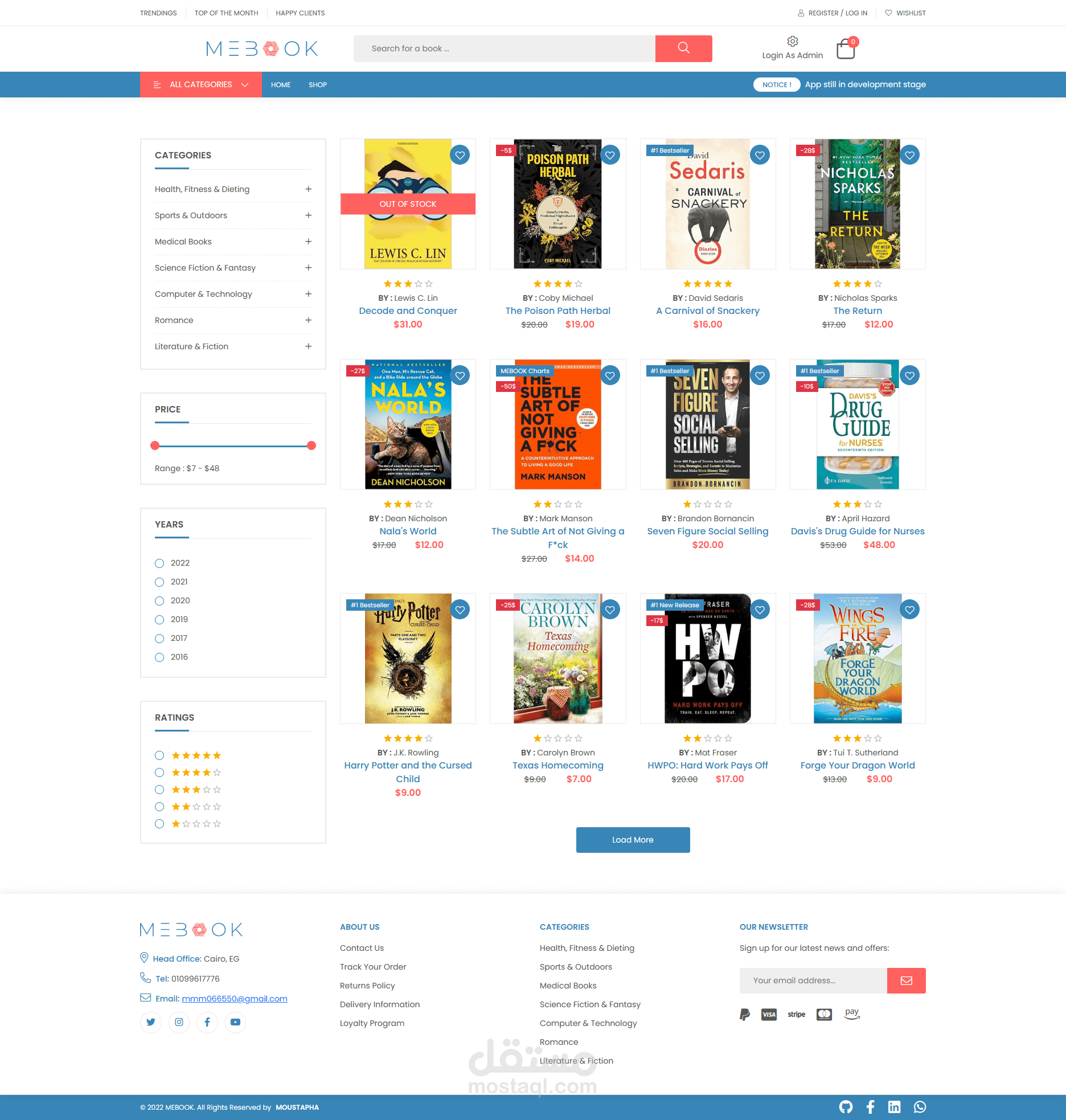Expand Computer & Technology category
Viewport: 1066px width, 1120px height.
point(308,294)
